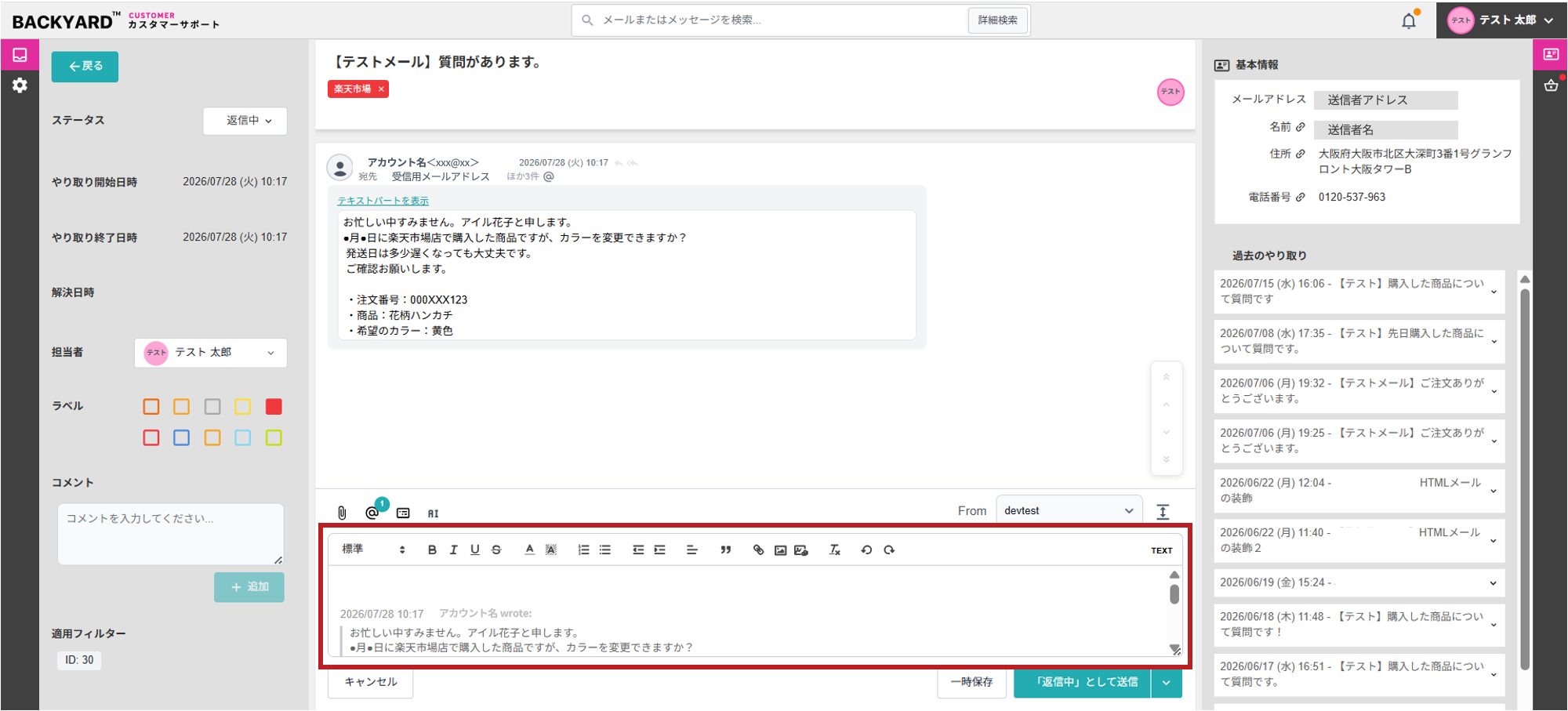This screenshot has width=1568, height=711.
Task: Toggle bold formatting in the editor
Action: point(432,550)
